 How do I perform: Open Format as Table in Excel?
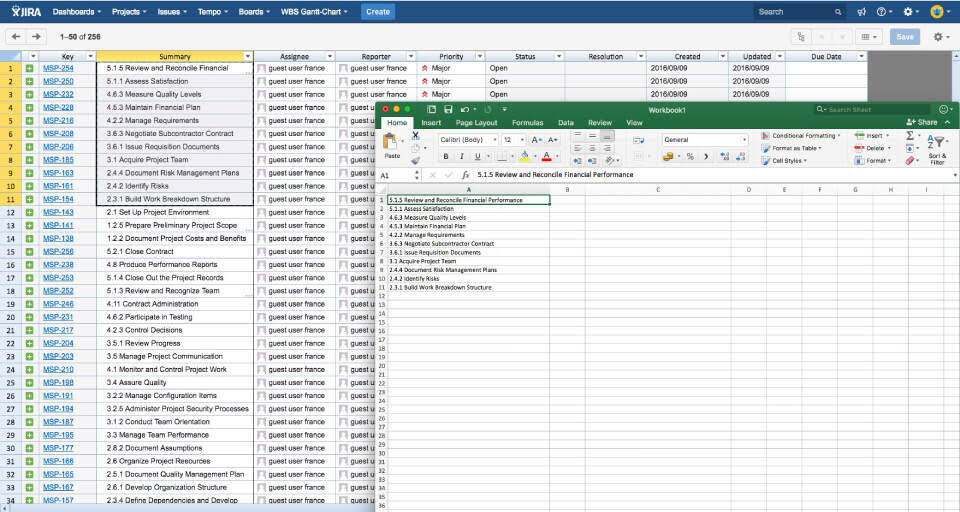792,148
